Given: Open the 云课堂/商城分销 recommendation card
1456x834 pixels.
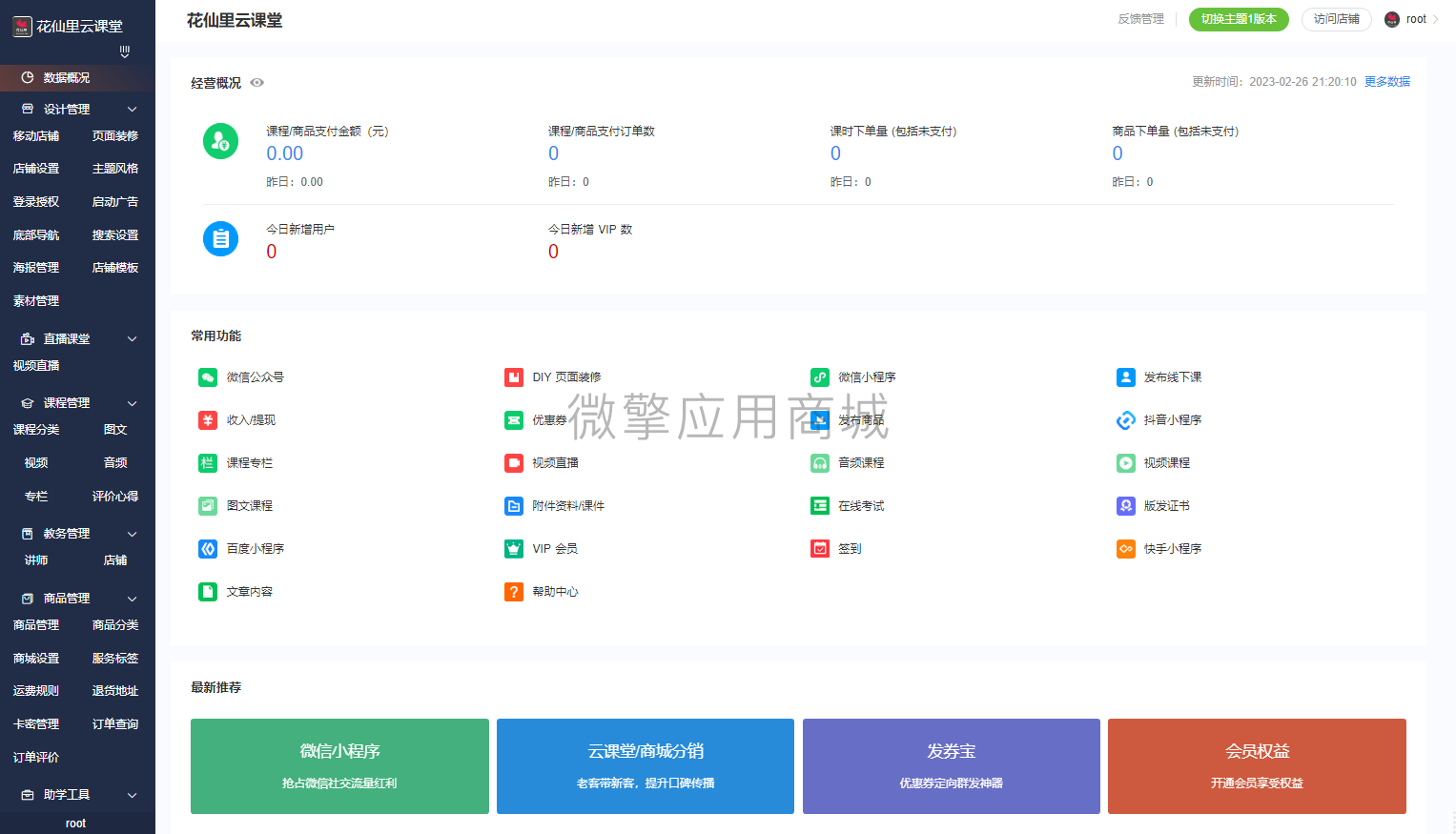Looking at the screenshot, I should (x=646, y=766).
